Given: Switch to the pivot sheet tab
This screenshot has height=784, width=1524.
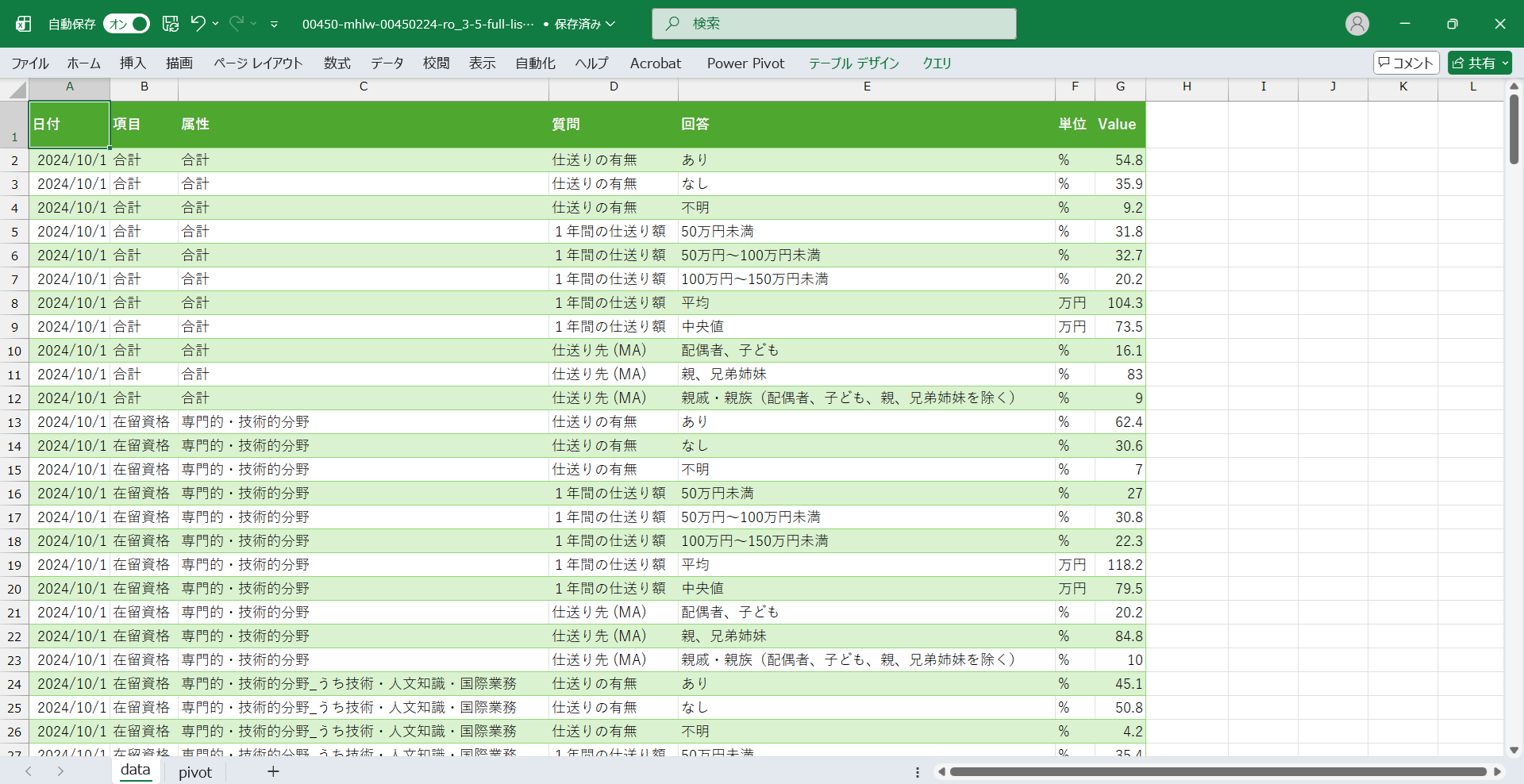Looking at the screenshot, I should coord(195,772).
